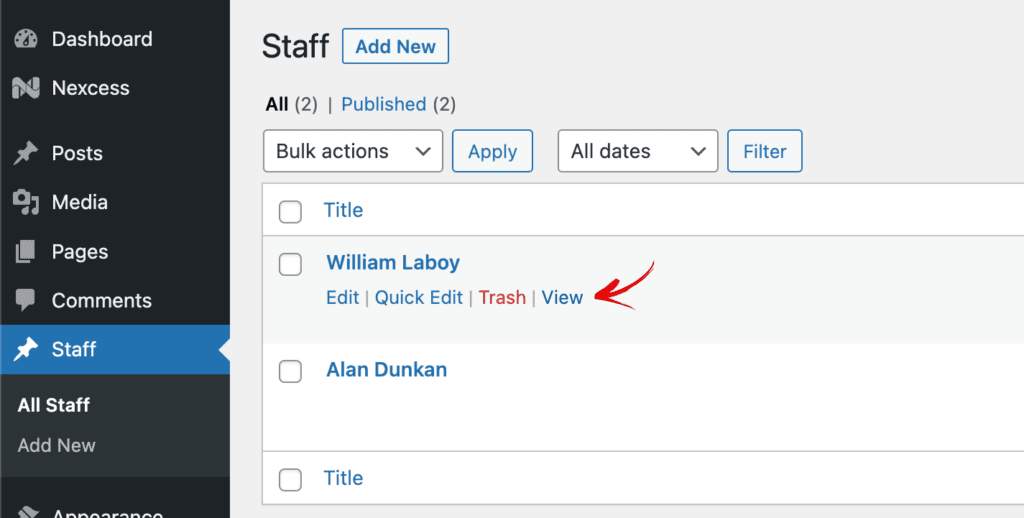Tick the Alan Dunkan row checkbox

(290, 371)
